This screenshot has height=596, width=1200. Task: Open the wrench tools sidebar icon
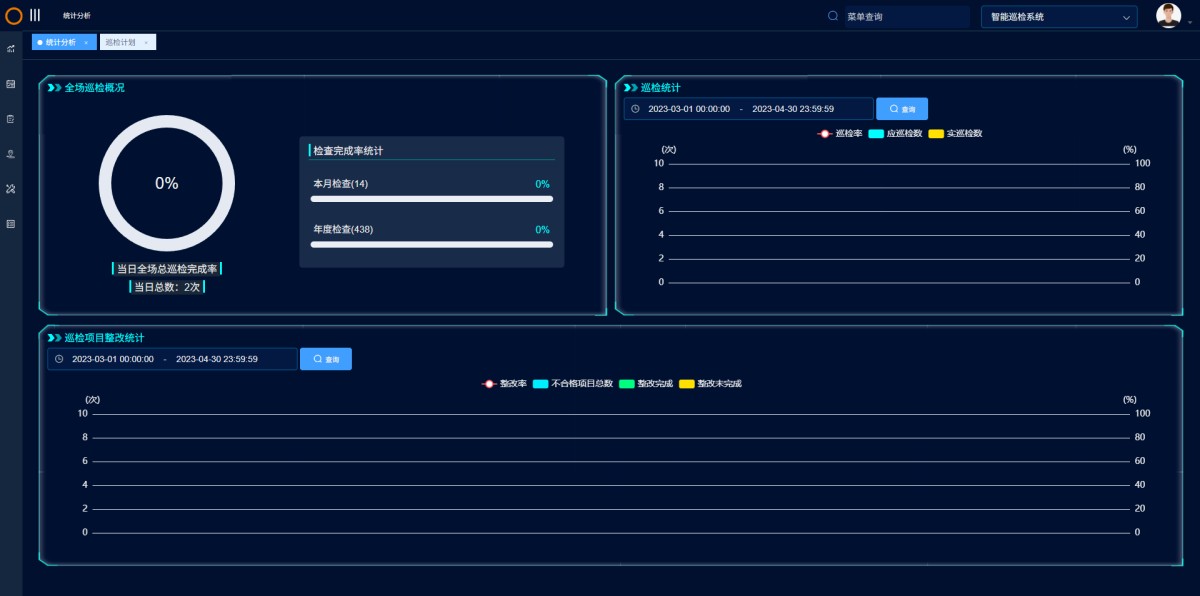point(11,189)
